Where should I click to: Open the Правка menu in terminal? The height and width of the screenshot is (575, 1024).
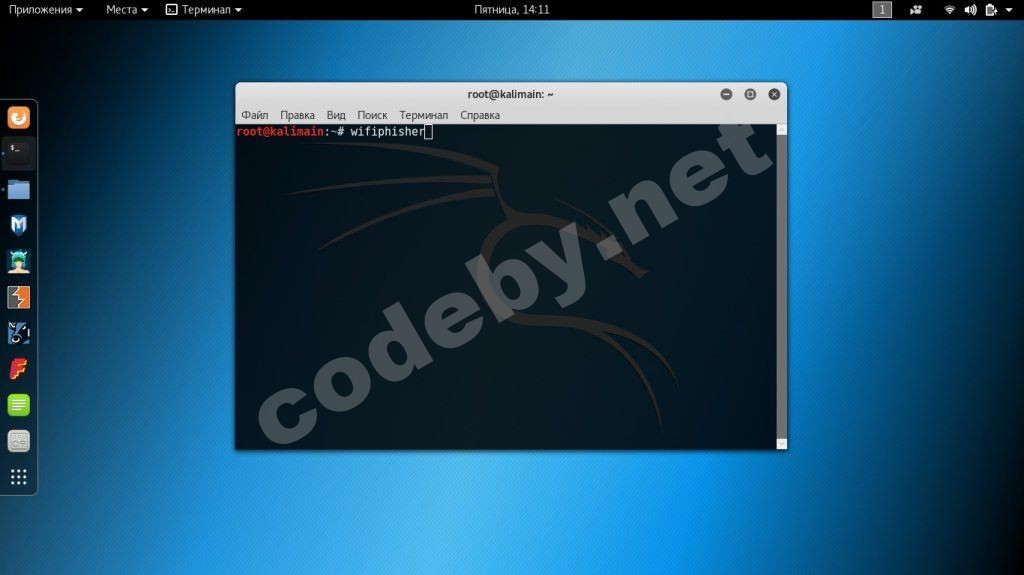pos(297,115)
